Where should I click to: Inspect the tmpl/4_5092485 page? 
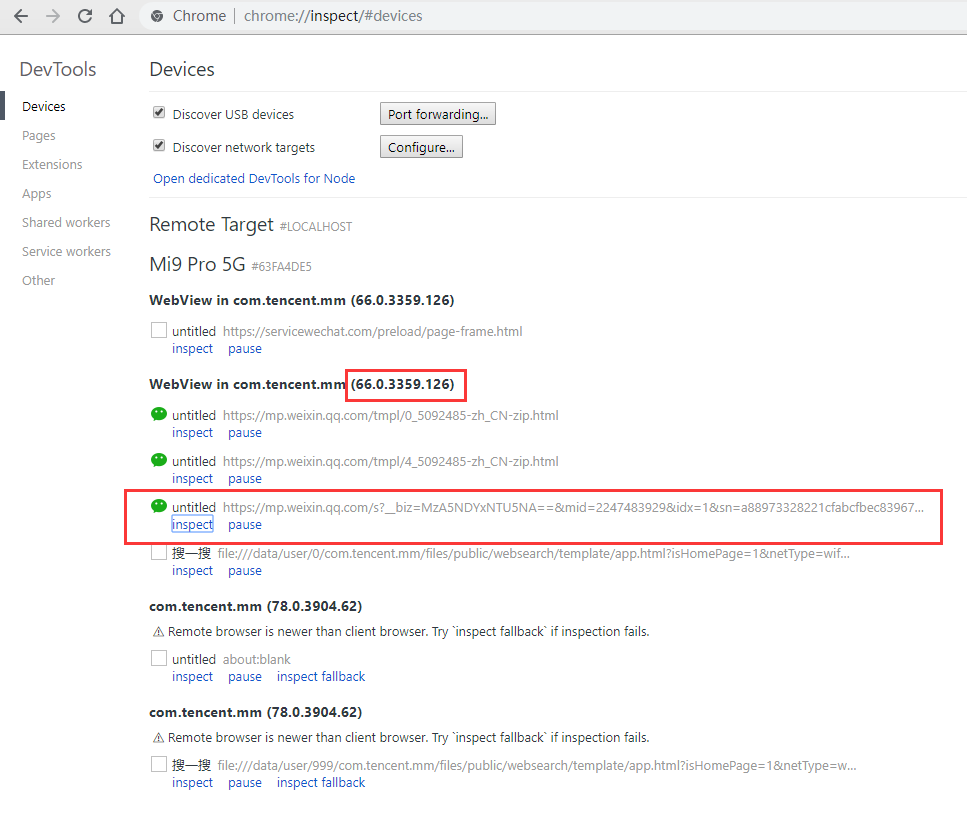click(x=192, y=479)
